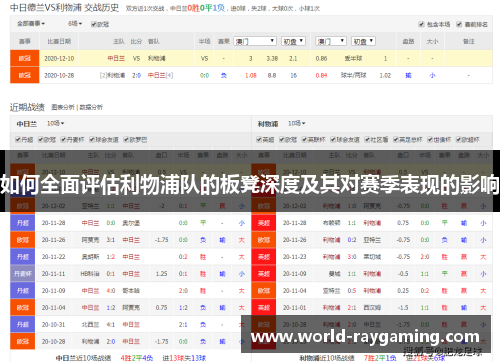Viewport: 500px width, 362px height.
Task: Select handicap -0.5 in 利物浦 20-11-09 row
Action: (403, 274)
